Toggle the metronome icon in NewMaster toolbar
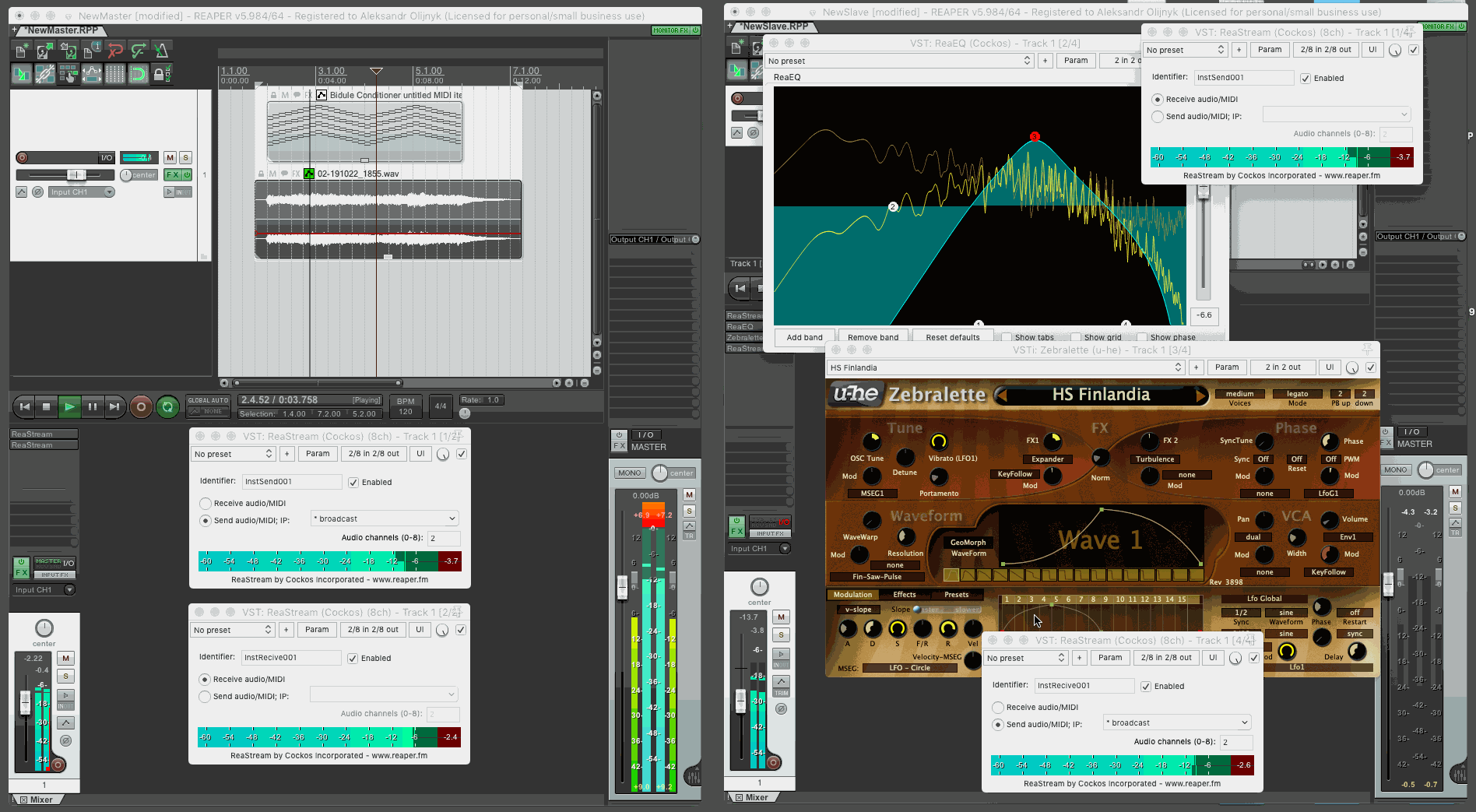The height and width of the screenshot is (812, 1476). 161,51
